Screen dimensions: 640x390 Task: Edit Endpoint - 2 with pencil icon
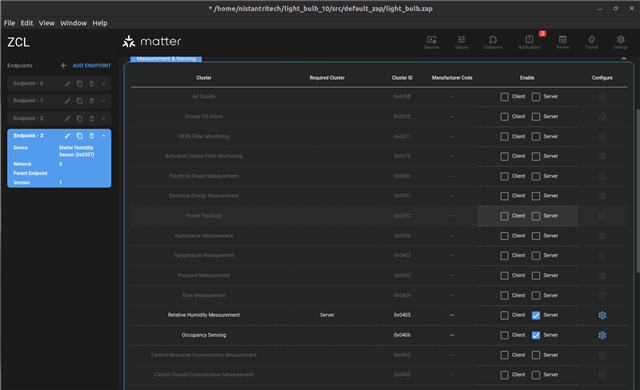pos(67,118)
